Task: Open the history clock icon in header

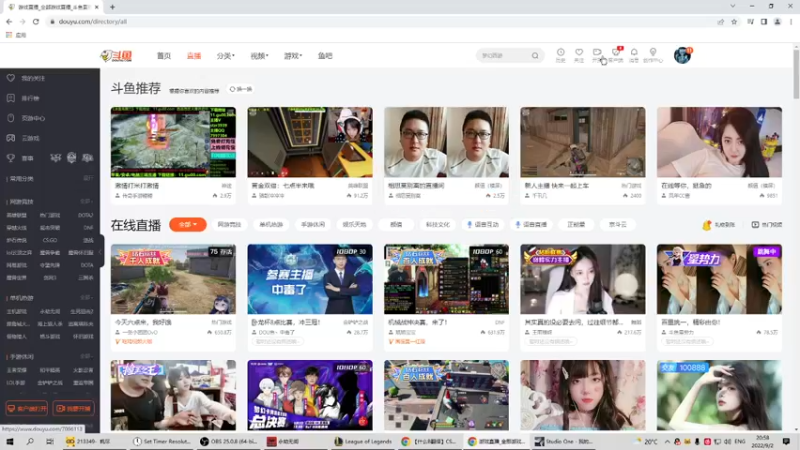Action: coord(560,52)
